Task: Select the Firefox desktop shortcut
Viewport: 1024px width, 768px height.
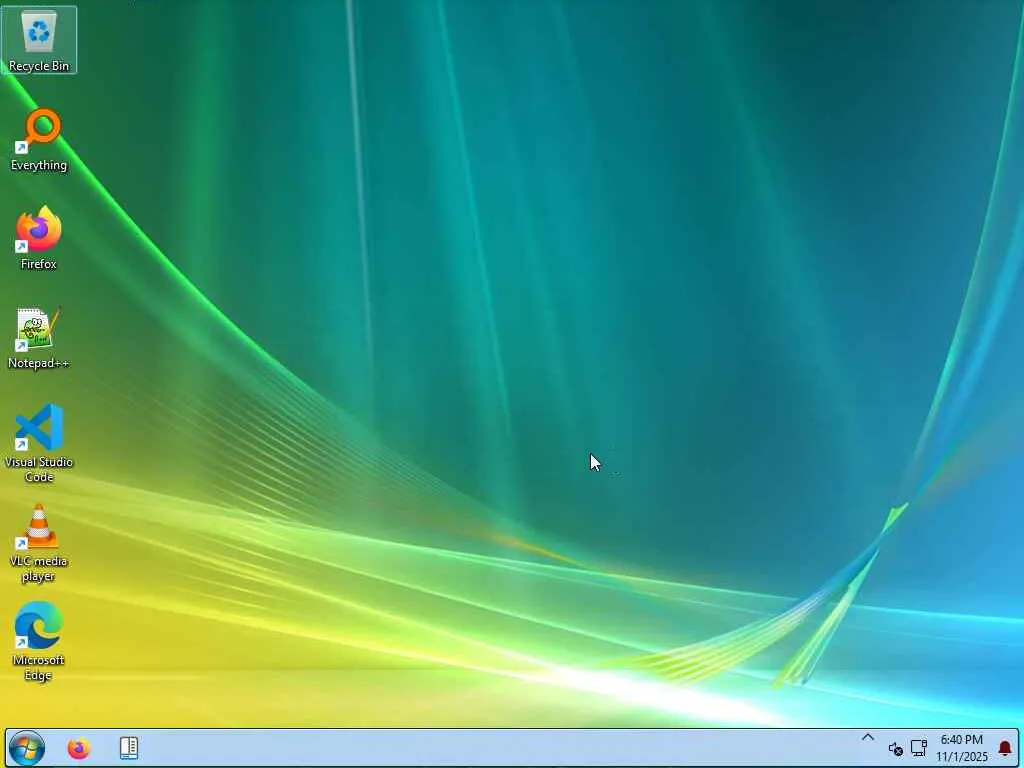Action: click(x=39, y=238)
